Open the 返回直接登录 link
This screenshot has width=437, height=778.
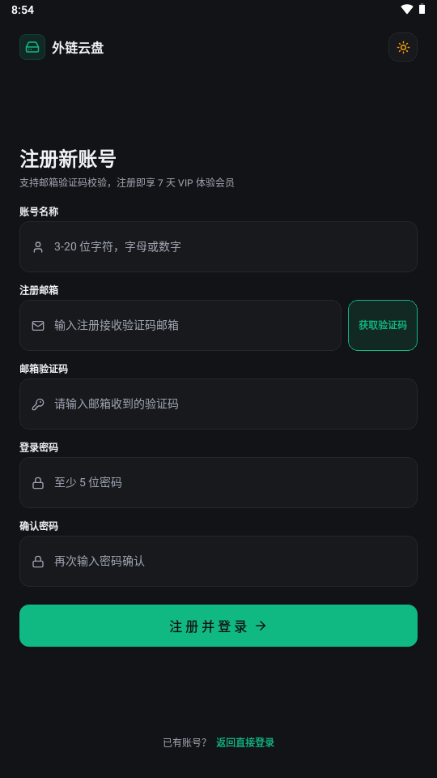(245, 743)
